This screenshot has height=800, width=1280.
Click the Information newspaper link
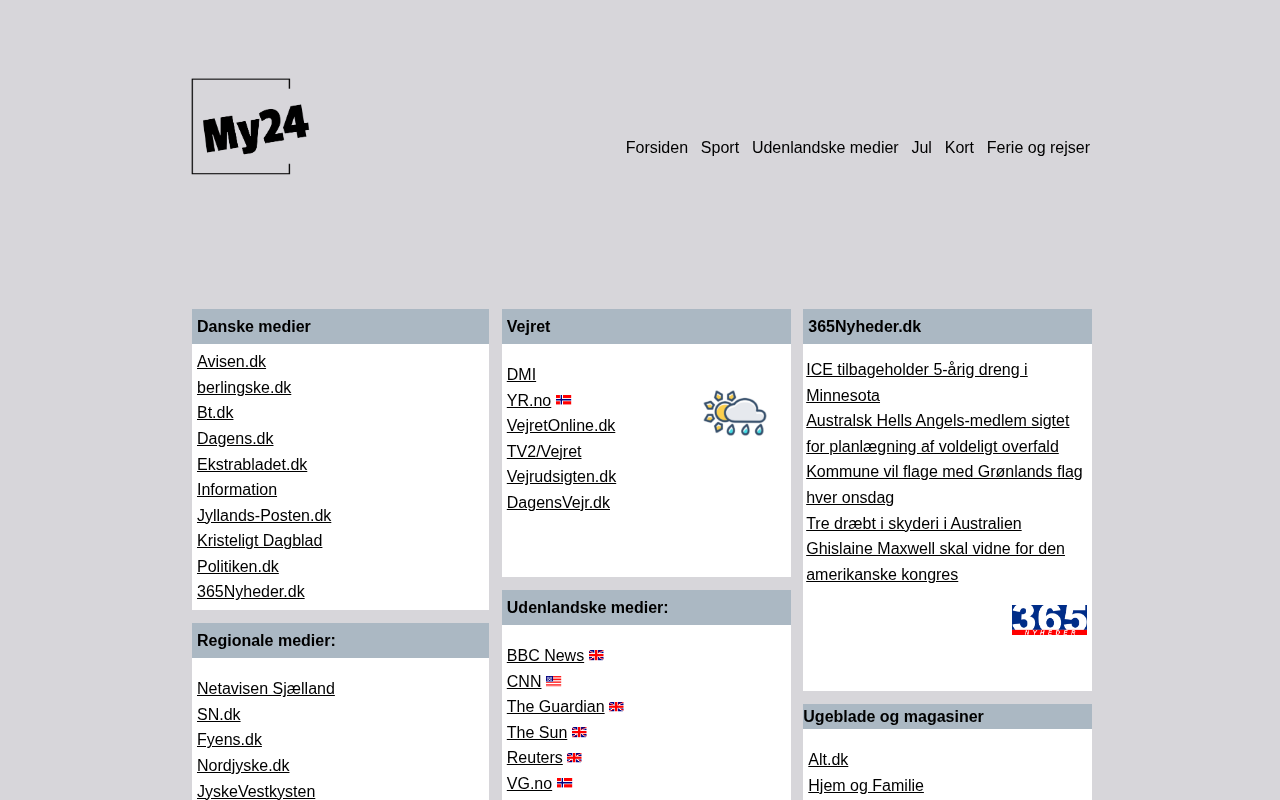(x=237, y=489)
